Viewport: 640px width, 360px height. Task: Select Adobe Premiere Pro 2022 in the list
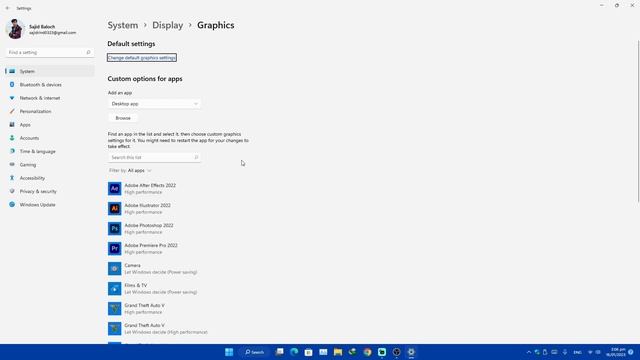tap(143, 249)
